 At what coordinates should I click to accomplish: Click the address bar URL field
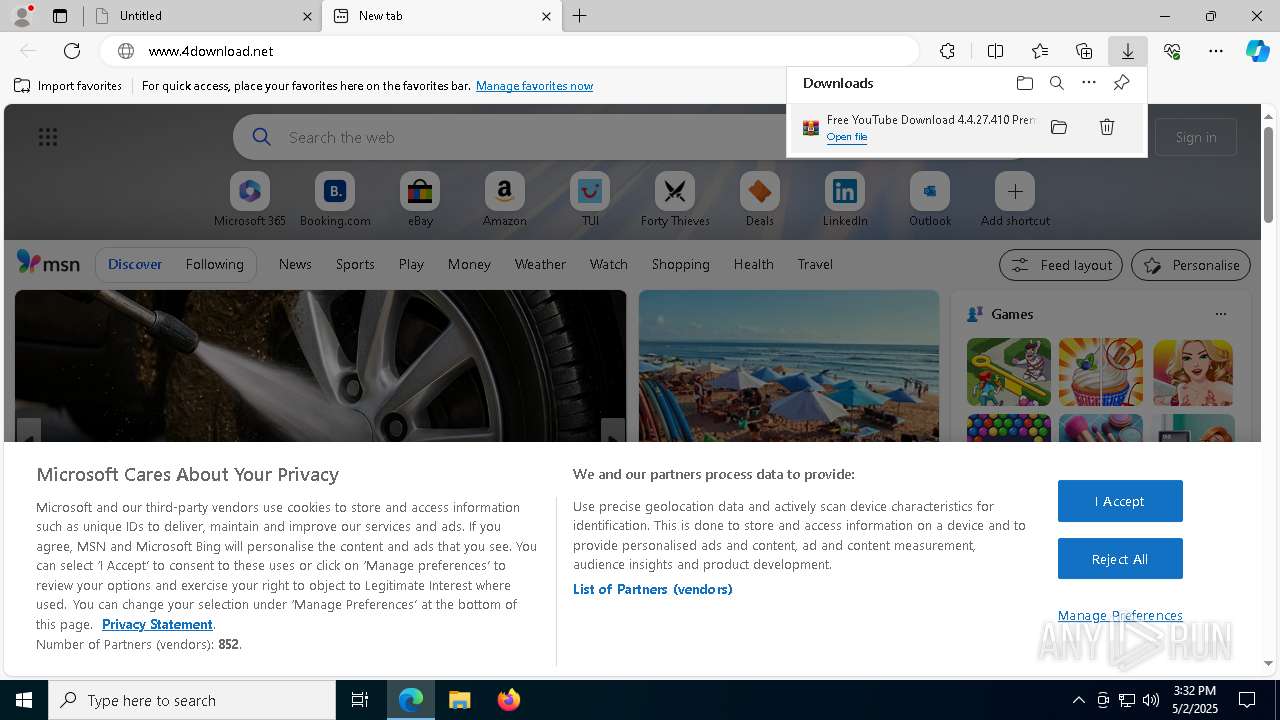pyautogui.click(x=510, y=51)
